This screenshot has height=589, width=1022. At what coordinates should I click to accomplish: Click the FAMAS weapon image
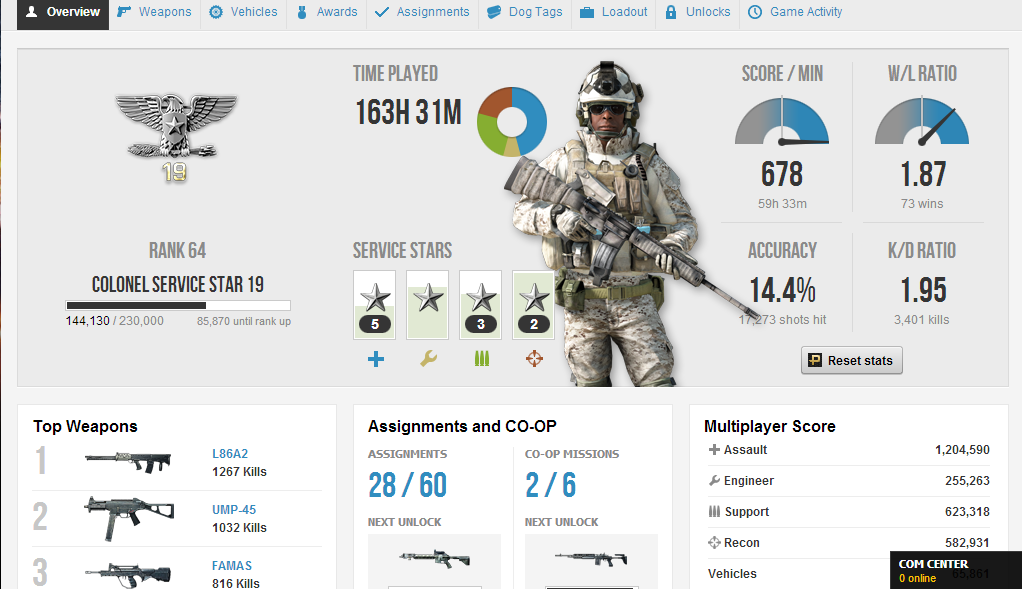point(128,574)
